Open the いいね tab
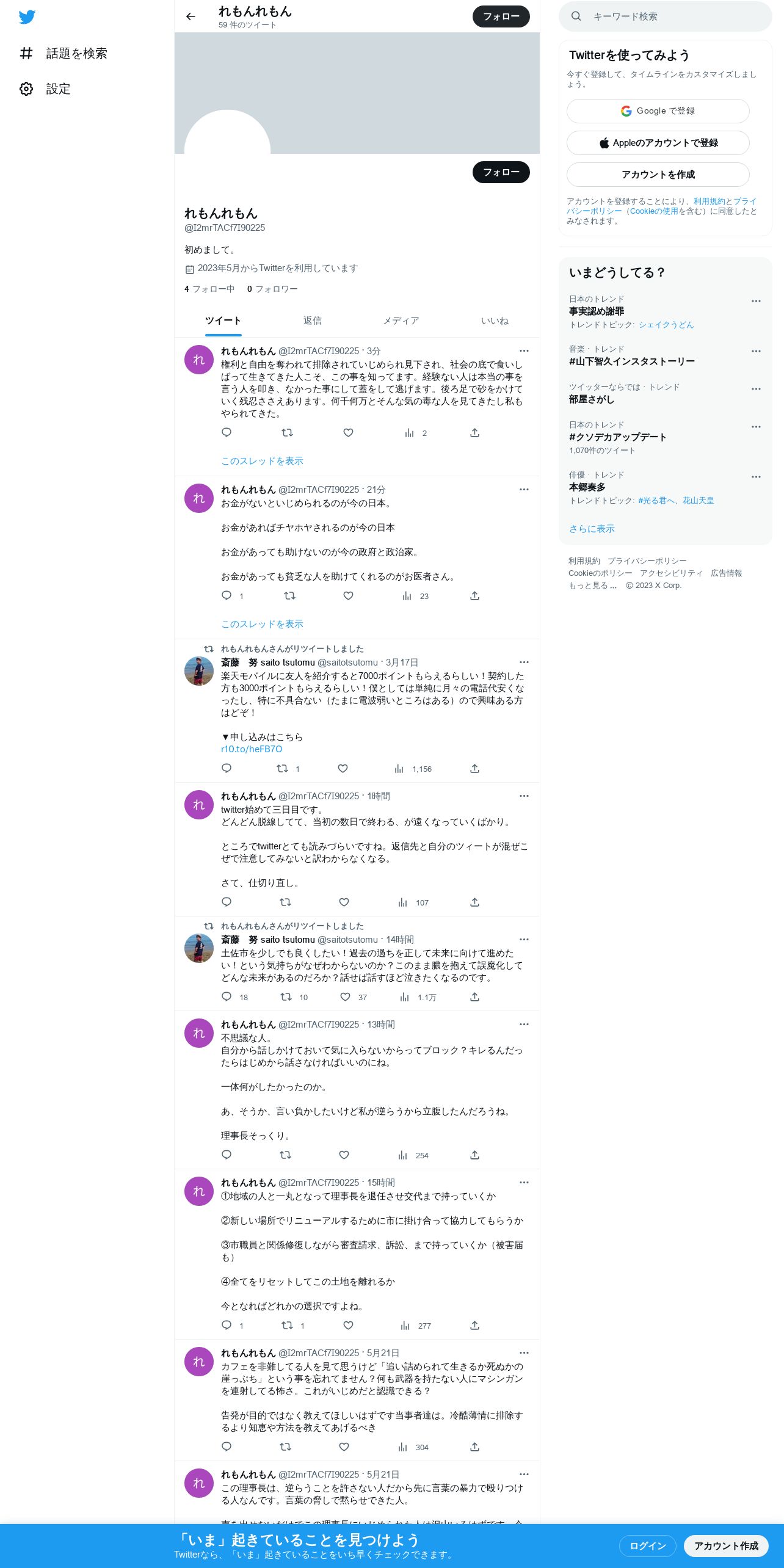784x1568 pixels. (x=495, y=321)
